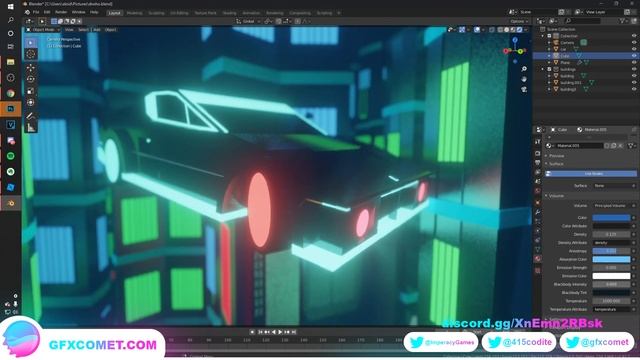The width and height of the screenshot is (640, 360).
Task: Open the Active Tool properties tab
Action: tap(538, 142)
